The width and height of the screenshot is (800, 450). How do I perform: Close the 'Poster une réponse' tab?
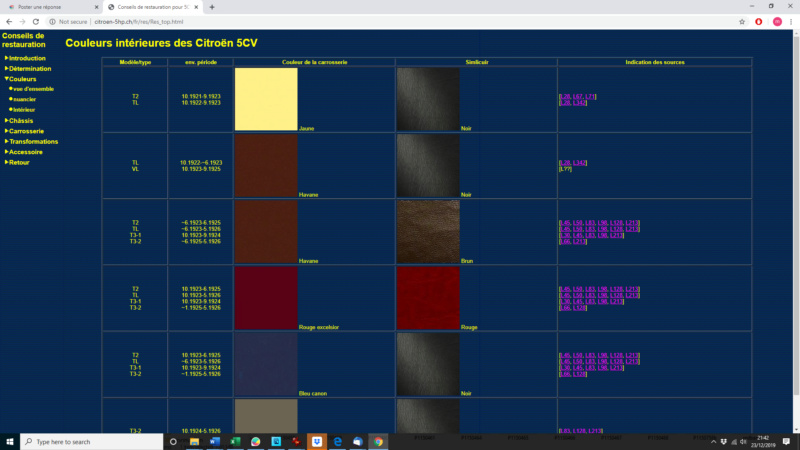point(96,7)
